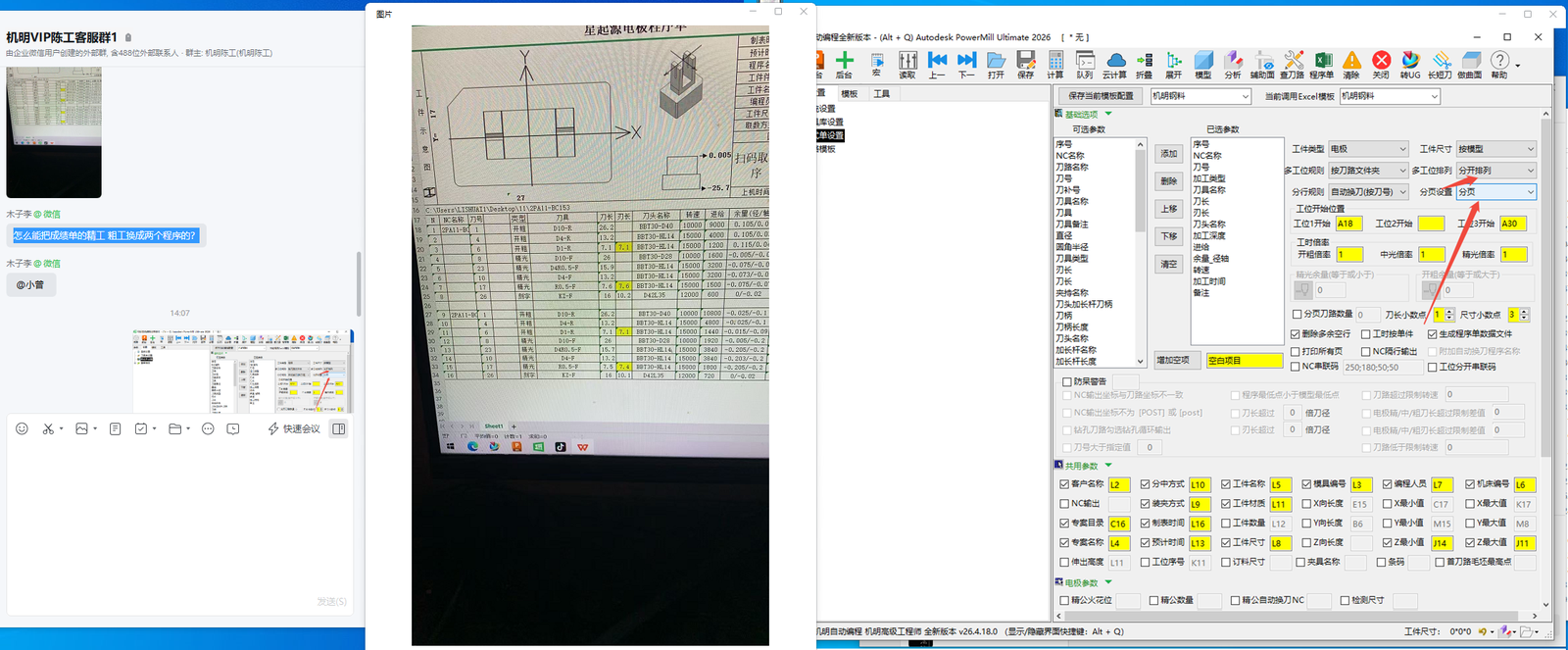Image resolution: width=1568 pixels, height=650 pixels.
Task: Enable 打印所有页 checkbox
Action: pyautogui.click(x=1296, y=351)
